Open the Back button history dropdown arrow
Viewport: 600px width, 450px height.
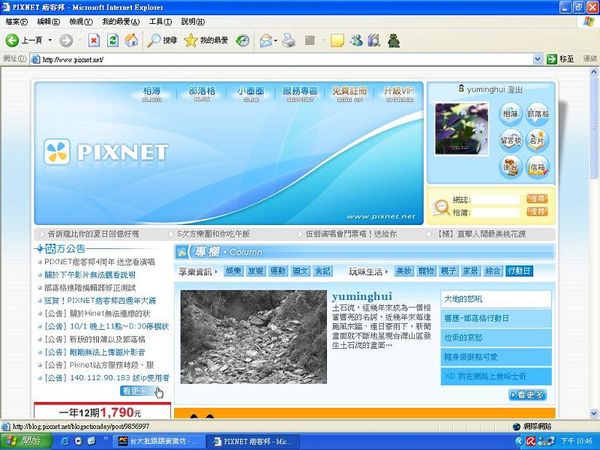pos(50,40)
